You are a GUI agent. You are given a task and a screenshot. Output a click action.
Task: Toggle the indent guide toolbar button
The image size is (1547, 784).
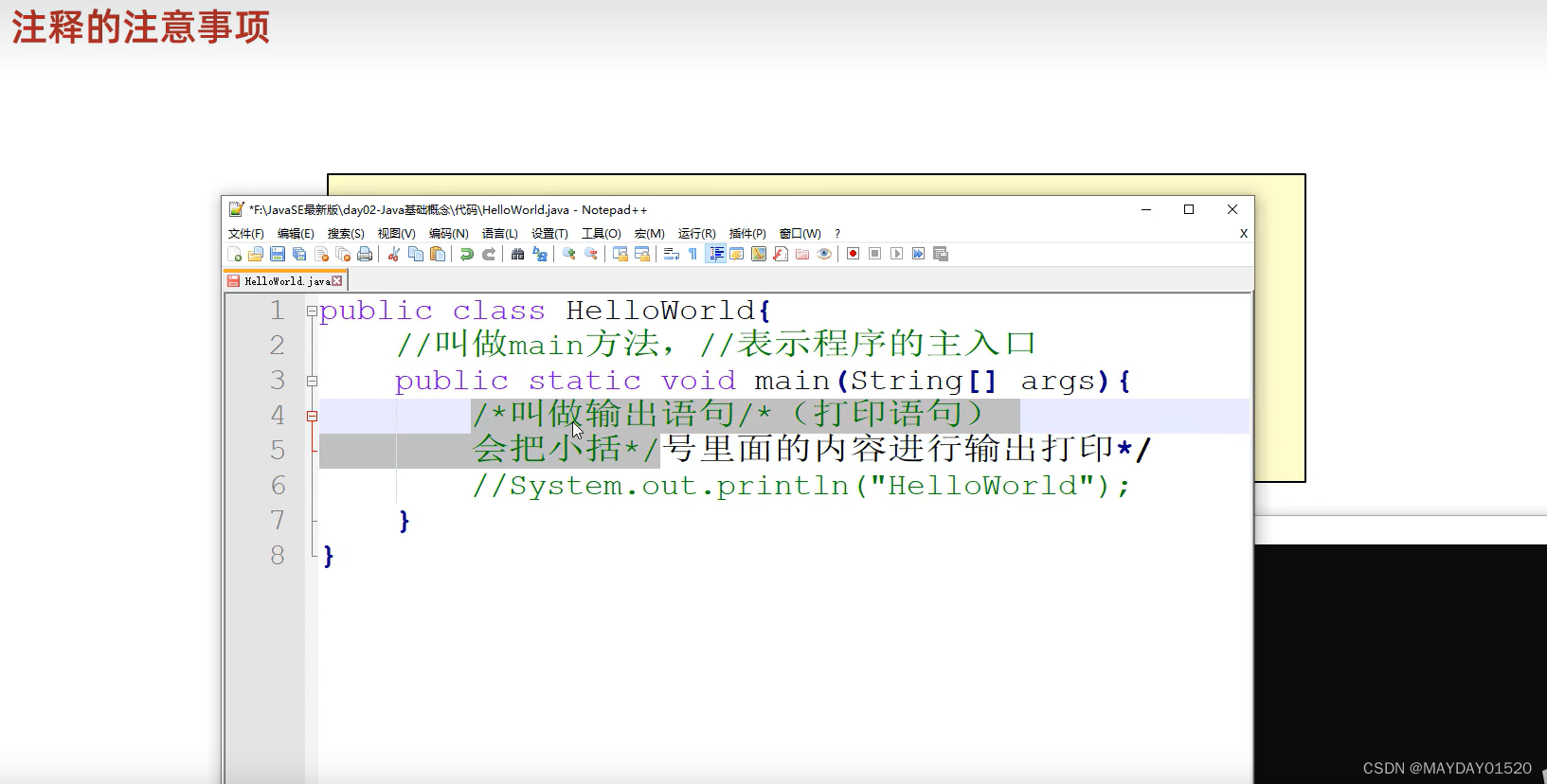click(715, 254)
